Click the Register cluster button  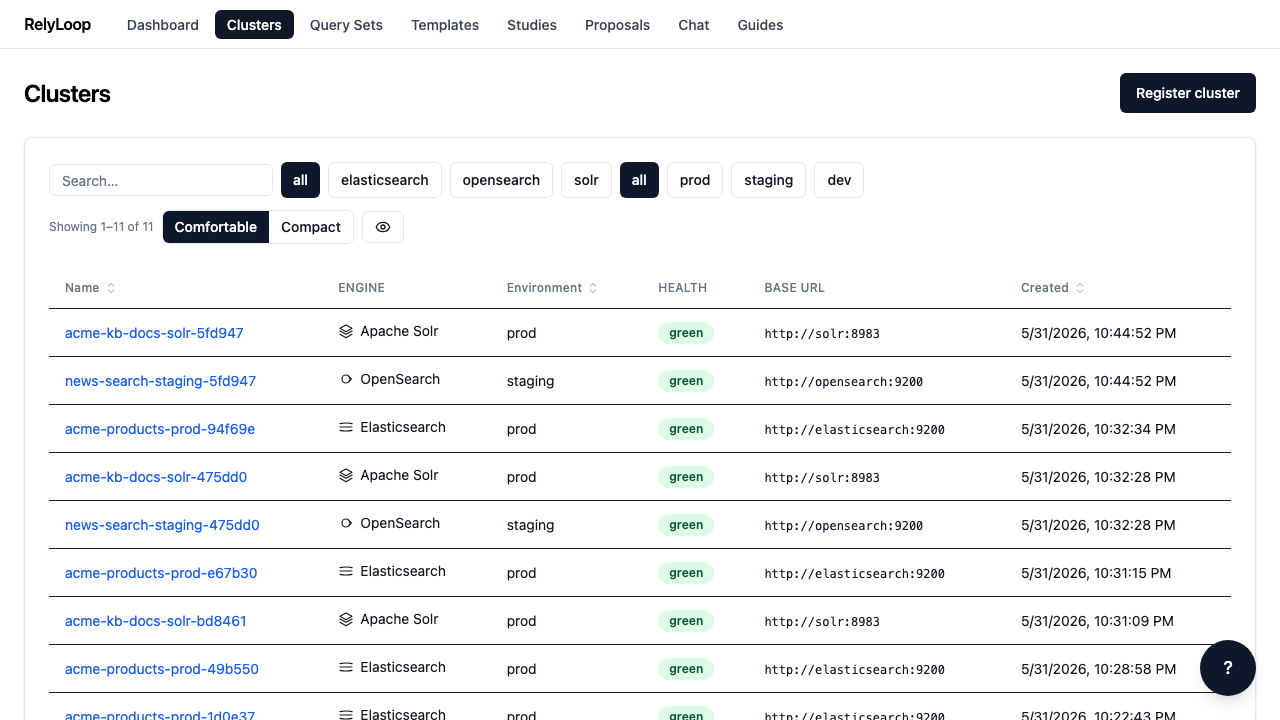(1188, 93)
